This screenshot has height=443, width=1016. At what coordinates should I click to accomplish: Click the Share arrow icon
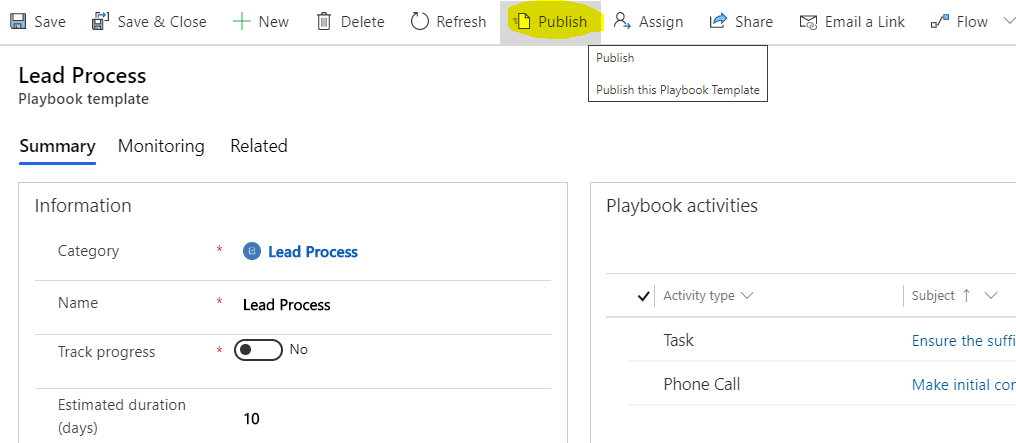(718, 21)
